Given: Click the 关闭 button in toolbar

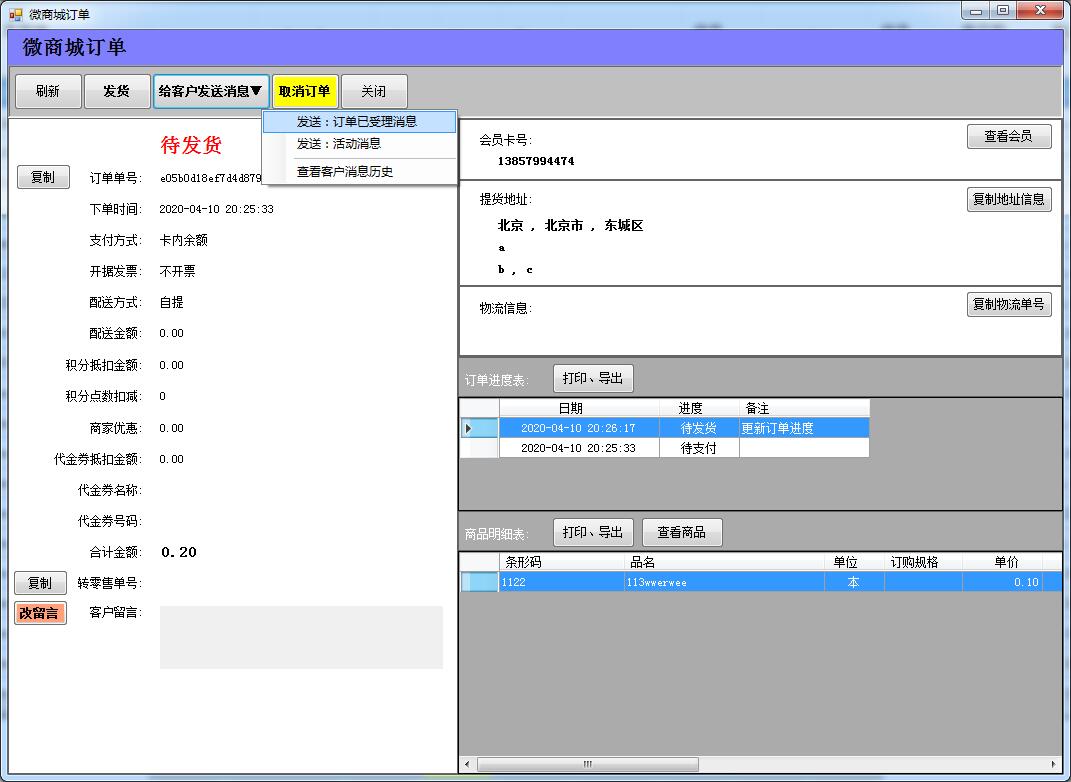Looking at the screenshot, I should pyautogui.click(x=374, y=92).
